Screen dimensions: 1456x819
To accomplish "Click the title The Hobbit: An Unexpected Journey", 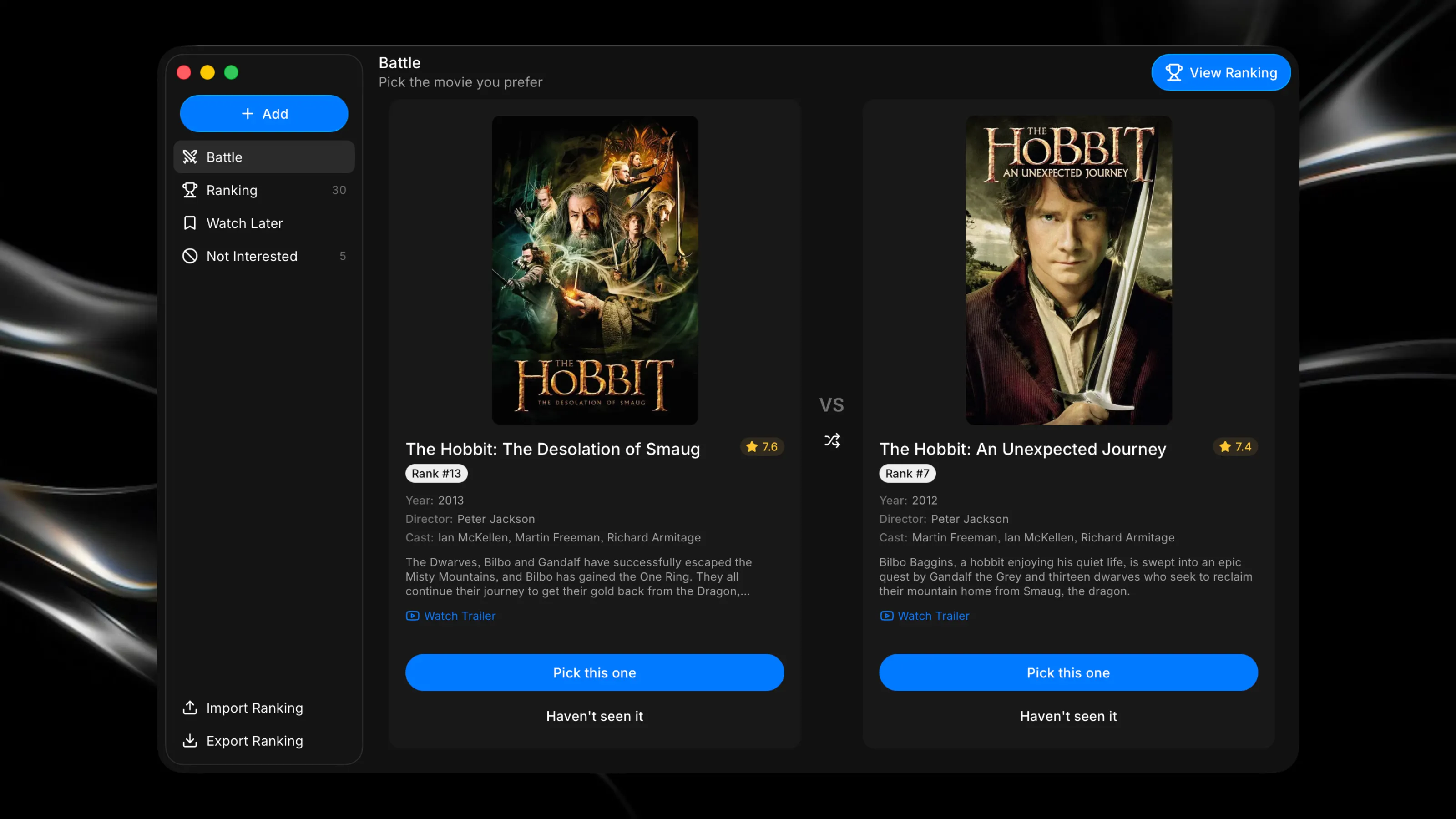I will (x=1022, y=449).
